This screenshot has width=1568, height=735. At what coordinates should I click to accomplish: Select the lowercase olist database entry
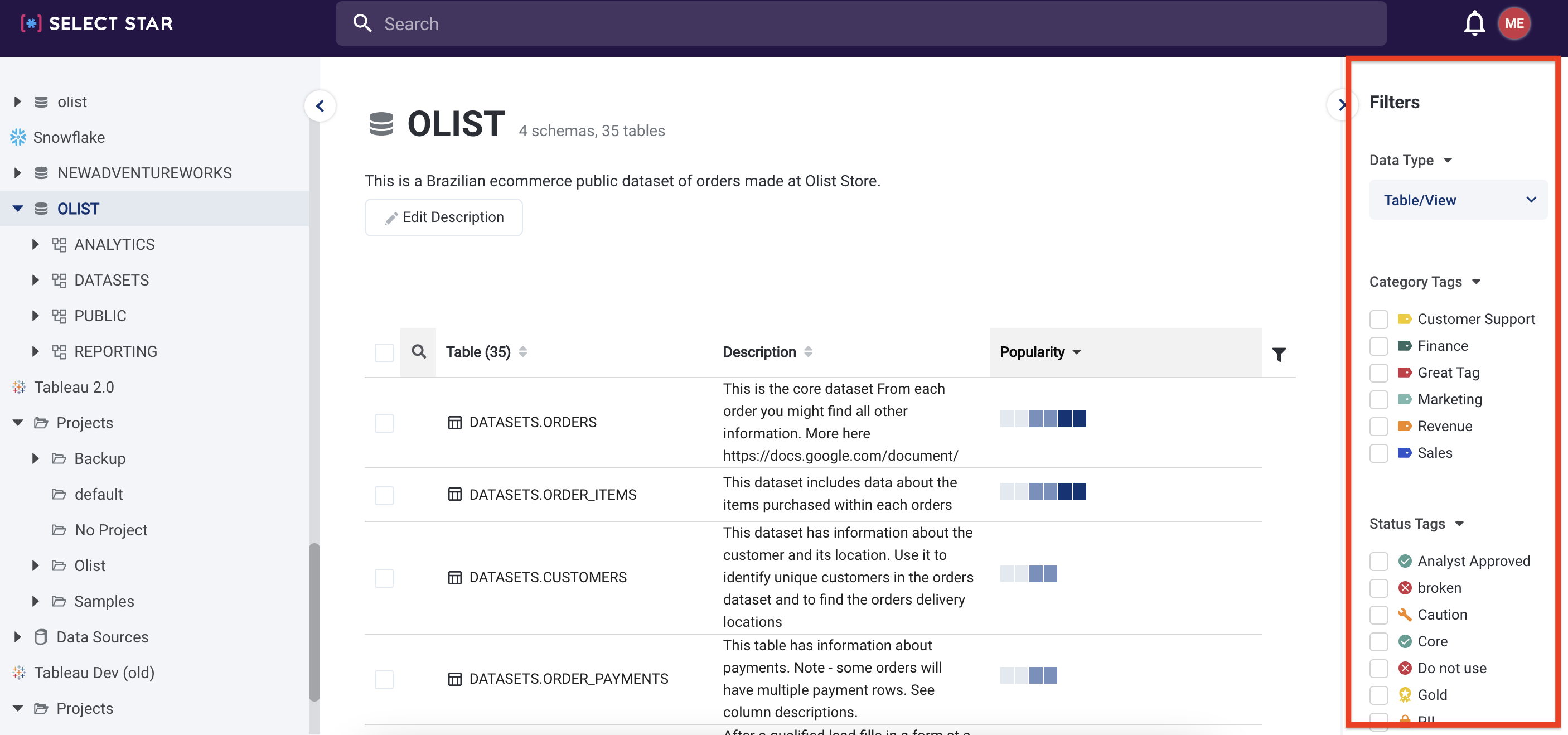[72, 101]
